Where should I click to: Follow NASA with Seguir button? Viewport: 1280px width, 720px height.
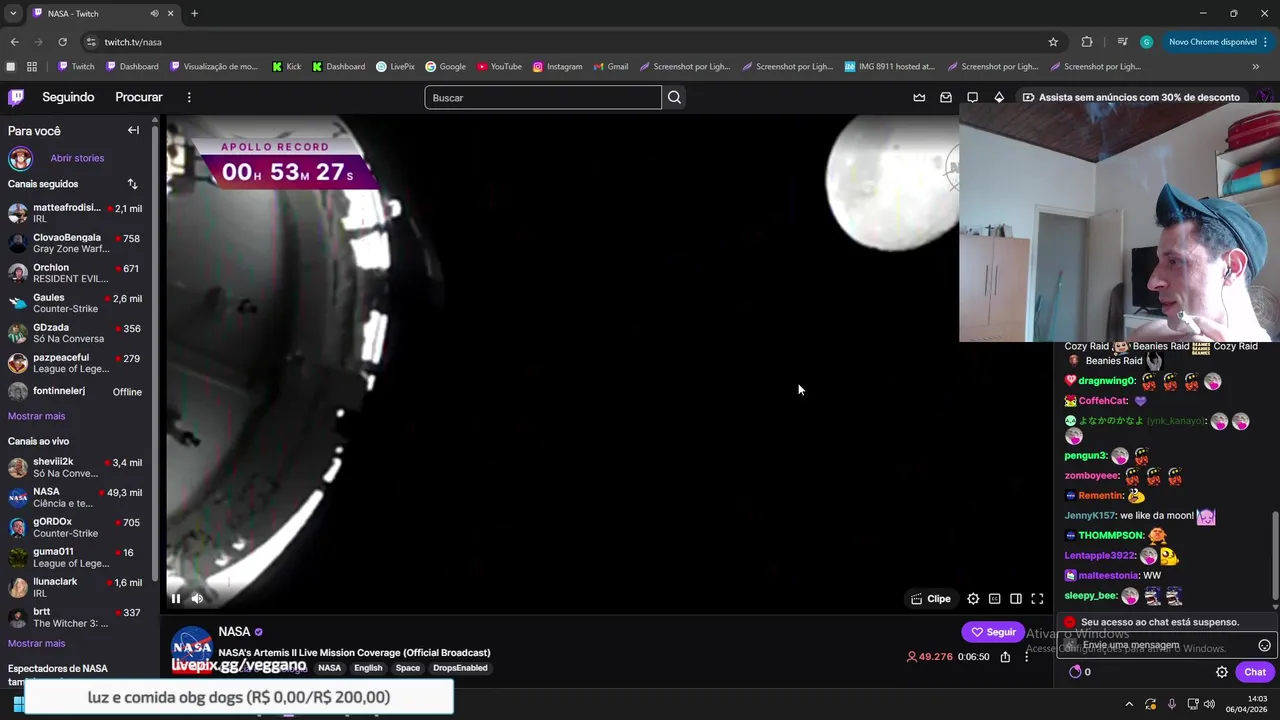pos(993,632)
